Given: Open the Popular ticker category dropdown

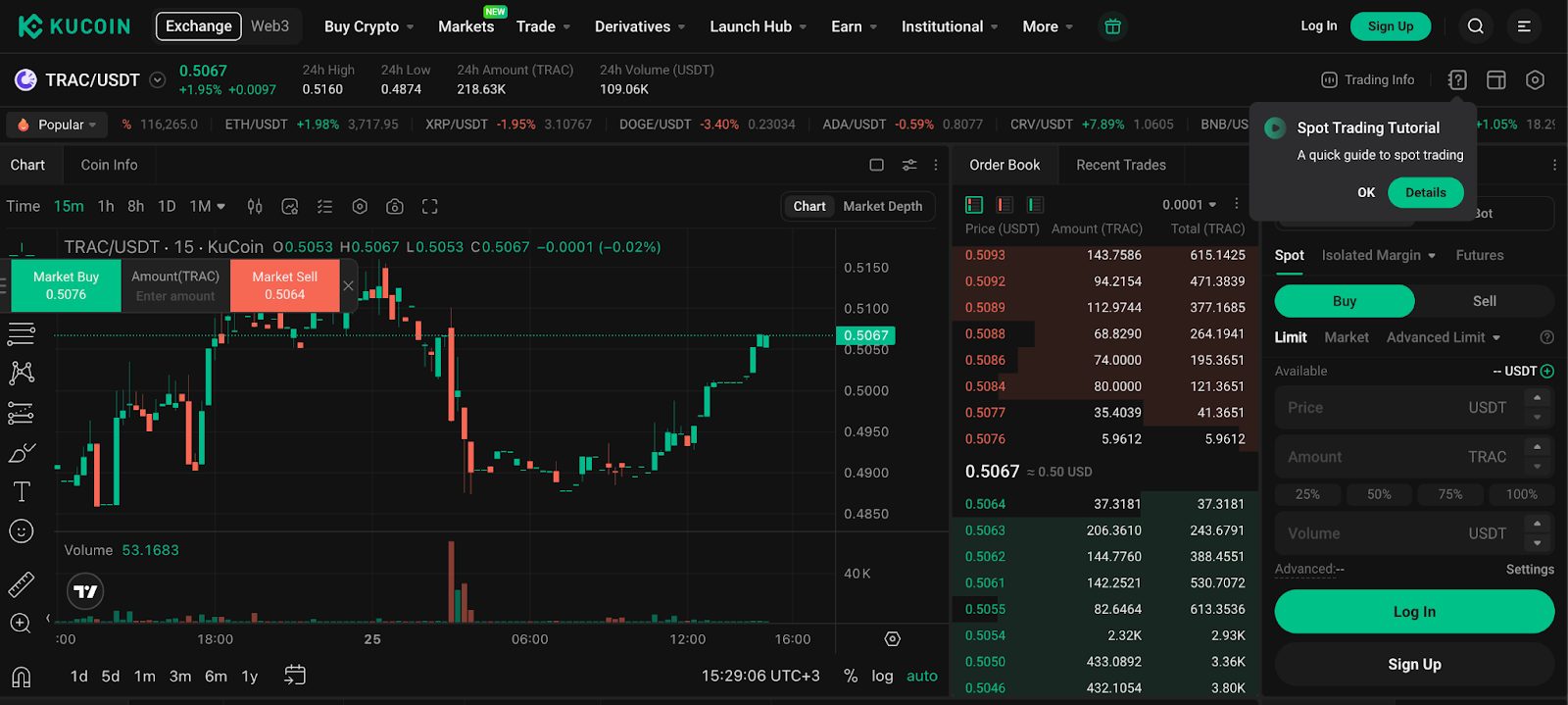Looking at the screenshot, I should coord(59,125).
